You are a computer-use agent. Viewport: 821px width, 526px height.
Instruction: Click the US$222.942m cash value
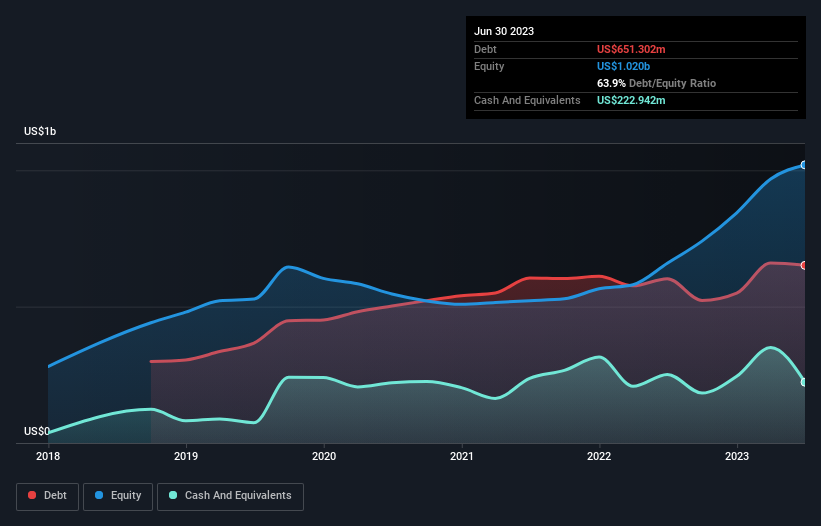[x=631, y=100]
